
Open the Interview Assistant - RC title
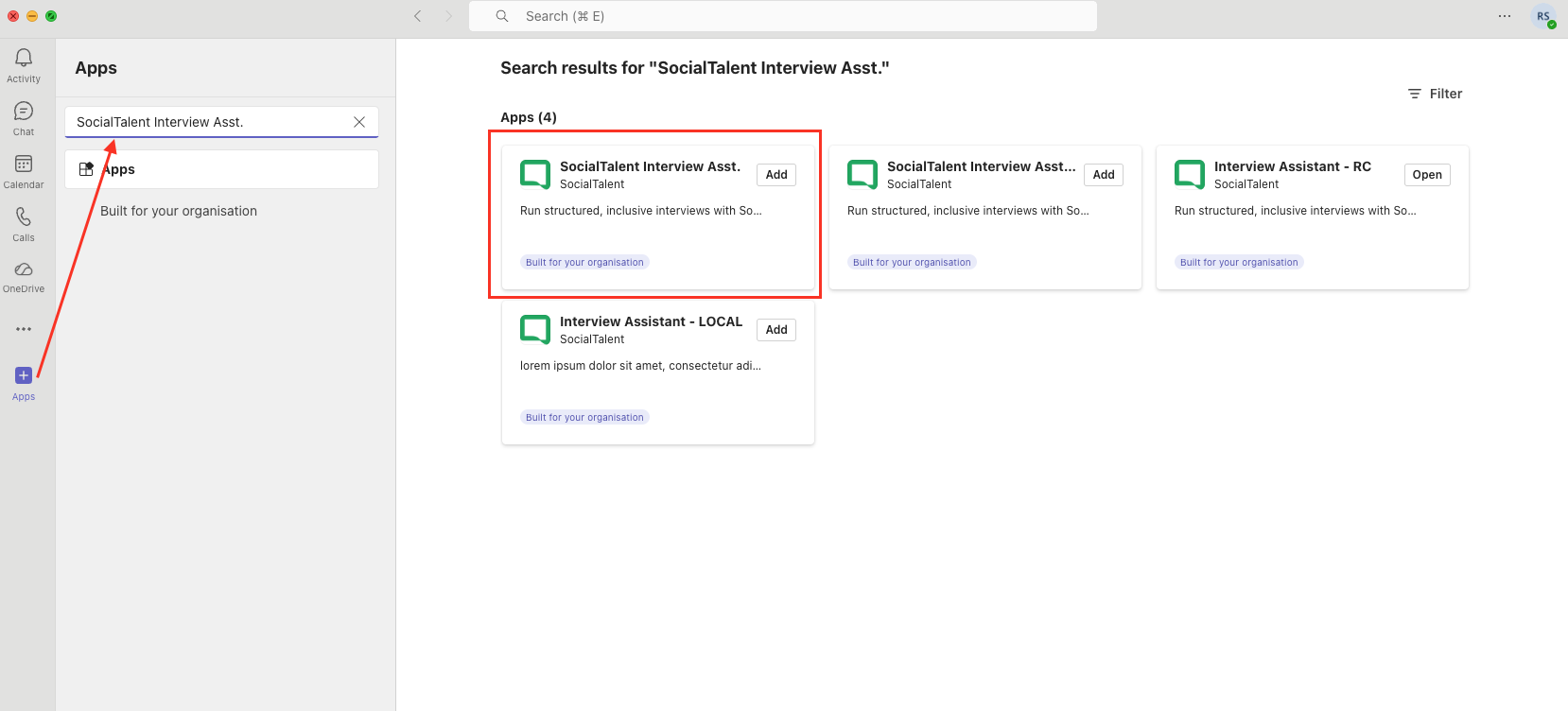1293,166
